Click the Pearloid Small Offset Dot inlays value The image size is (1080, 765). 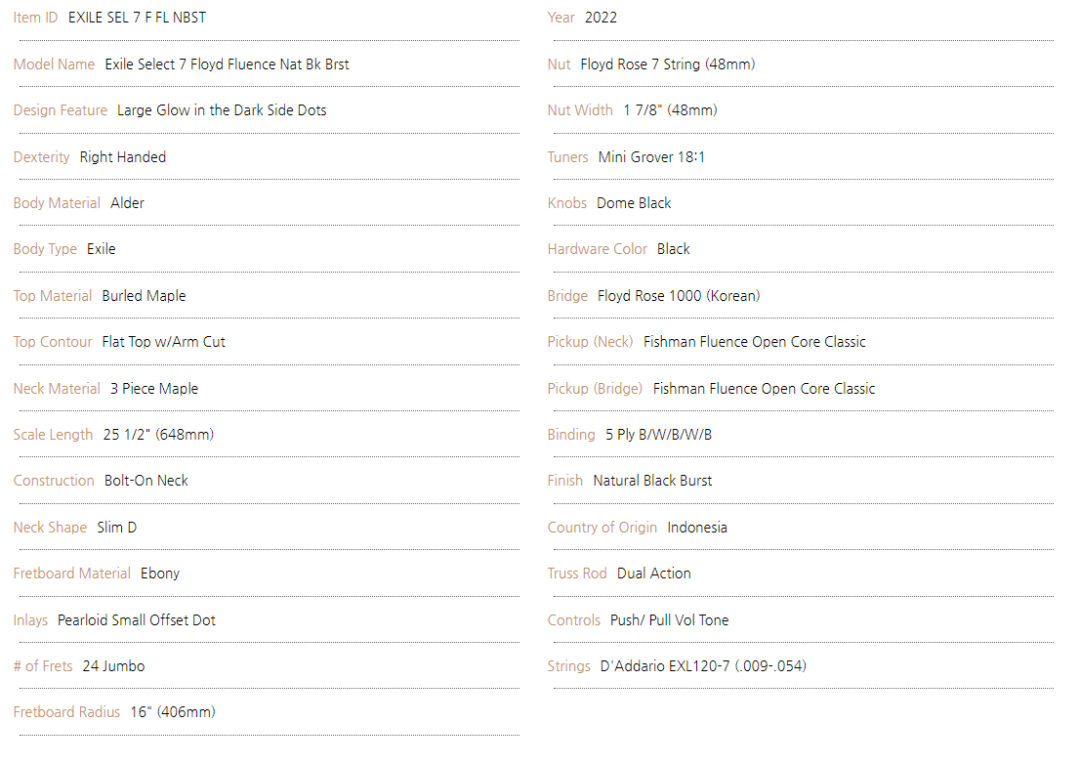tap(136, 620)
